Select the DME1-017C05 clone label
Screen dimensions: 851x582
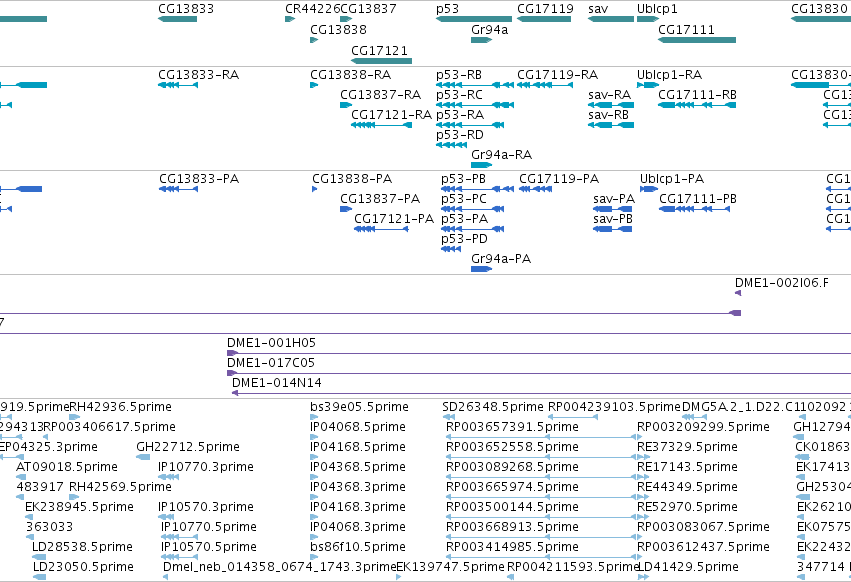tap(271, 363)
